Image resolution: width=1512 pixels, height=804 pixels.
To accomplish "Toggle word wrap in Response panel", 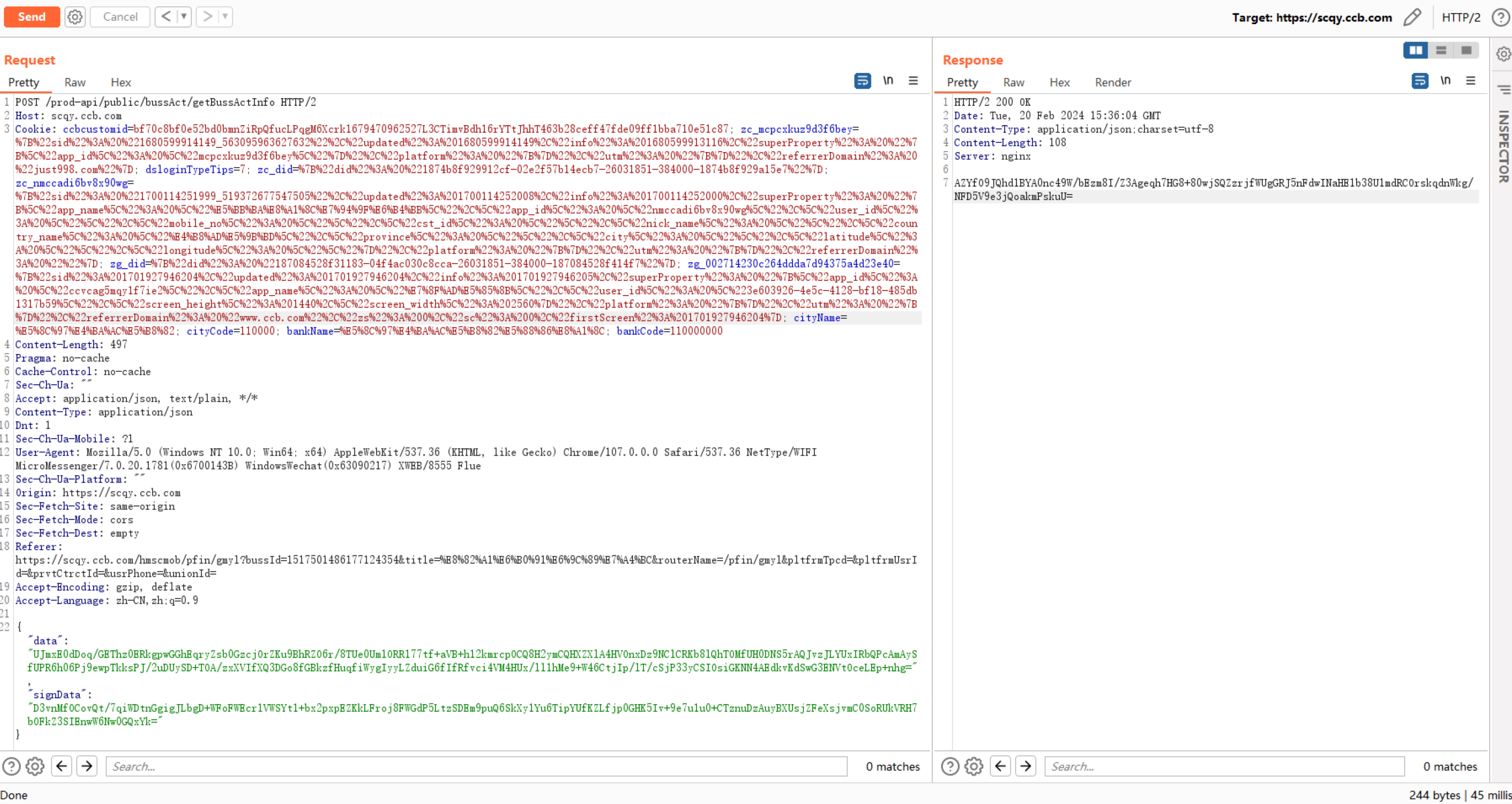I will 1419,81.
